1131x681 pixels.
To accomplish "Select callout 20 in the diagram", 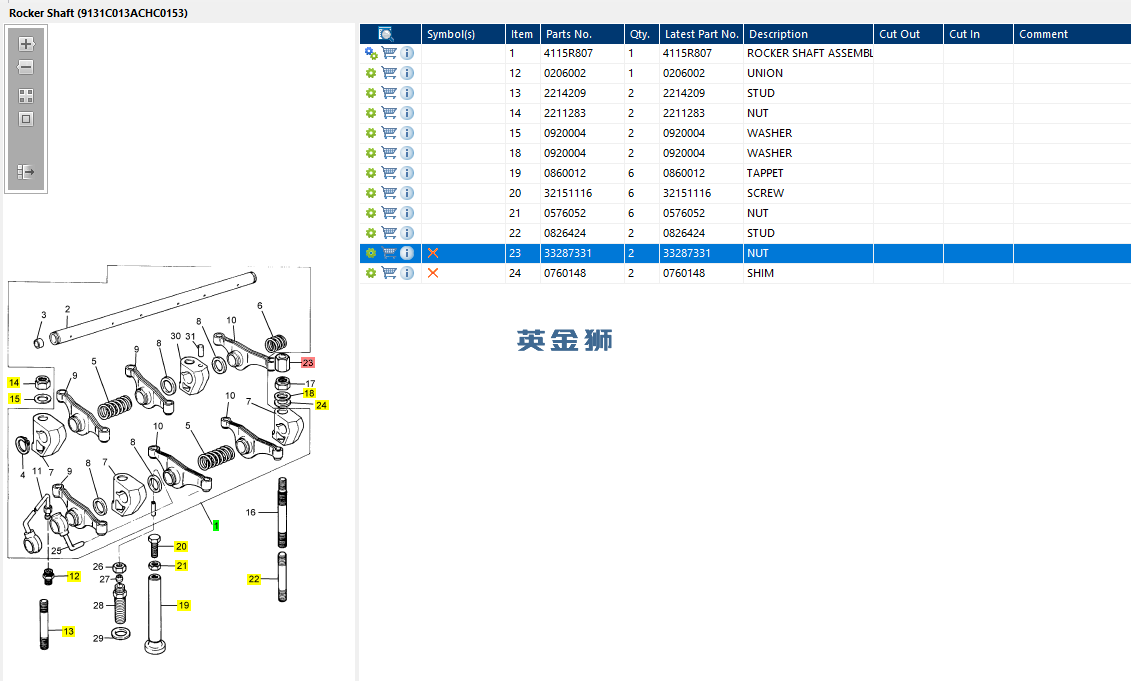I will [181, 547].
